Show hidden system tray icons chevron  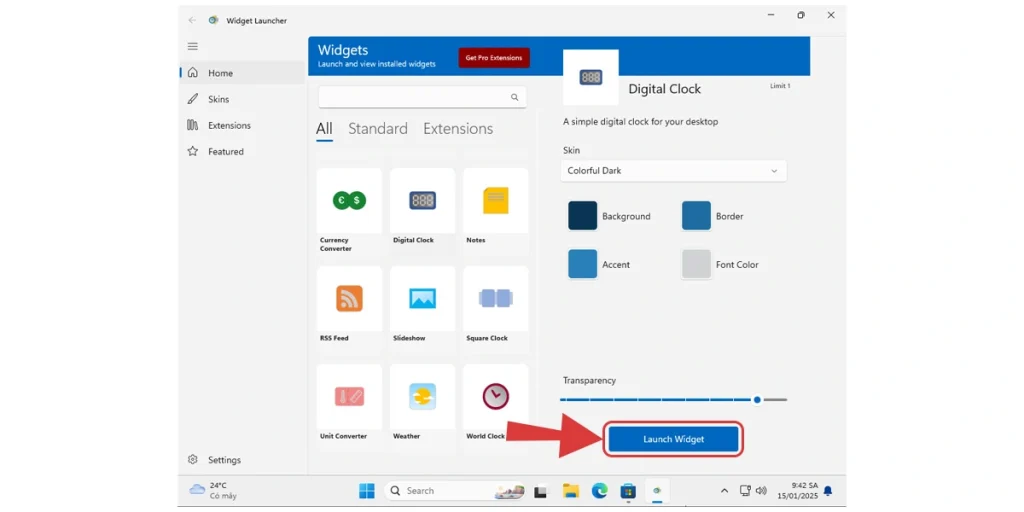coord(724,491)
